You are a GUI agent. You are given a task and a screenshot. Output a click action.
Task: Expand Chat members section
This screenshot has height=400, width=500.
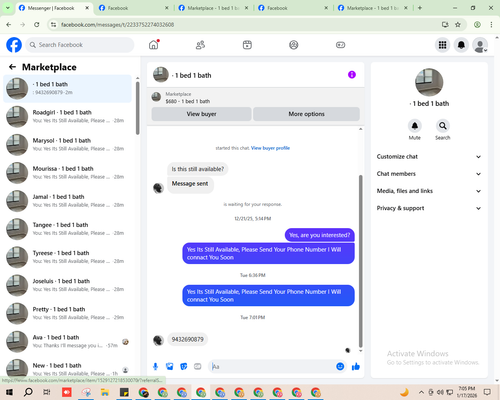coord(429,174)
